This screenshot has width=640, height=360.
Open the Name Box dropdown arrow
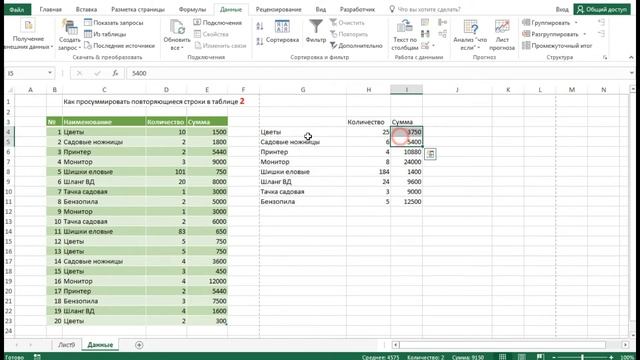[x=50, y=73]
